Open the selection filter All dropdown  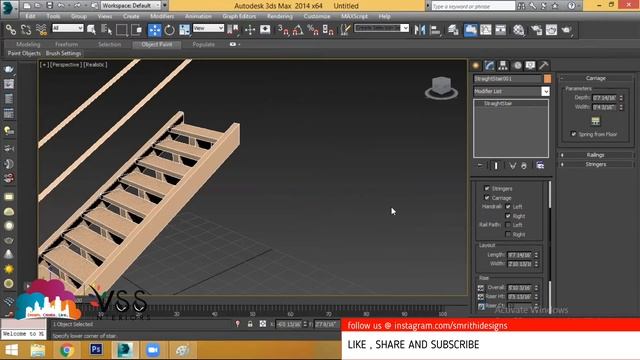tap(68, 28)
